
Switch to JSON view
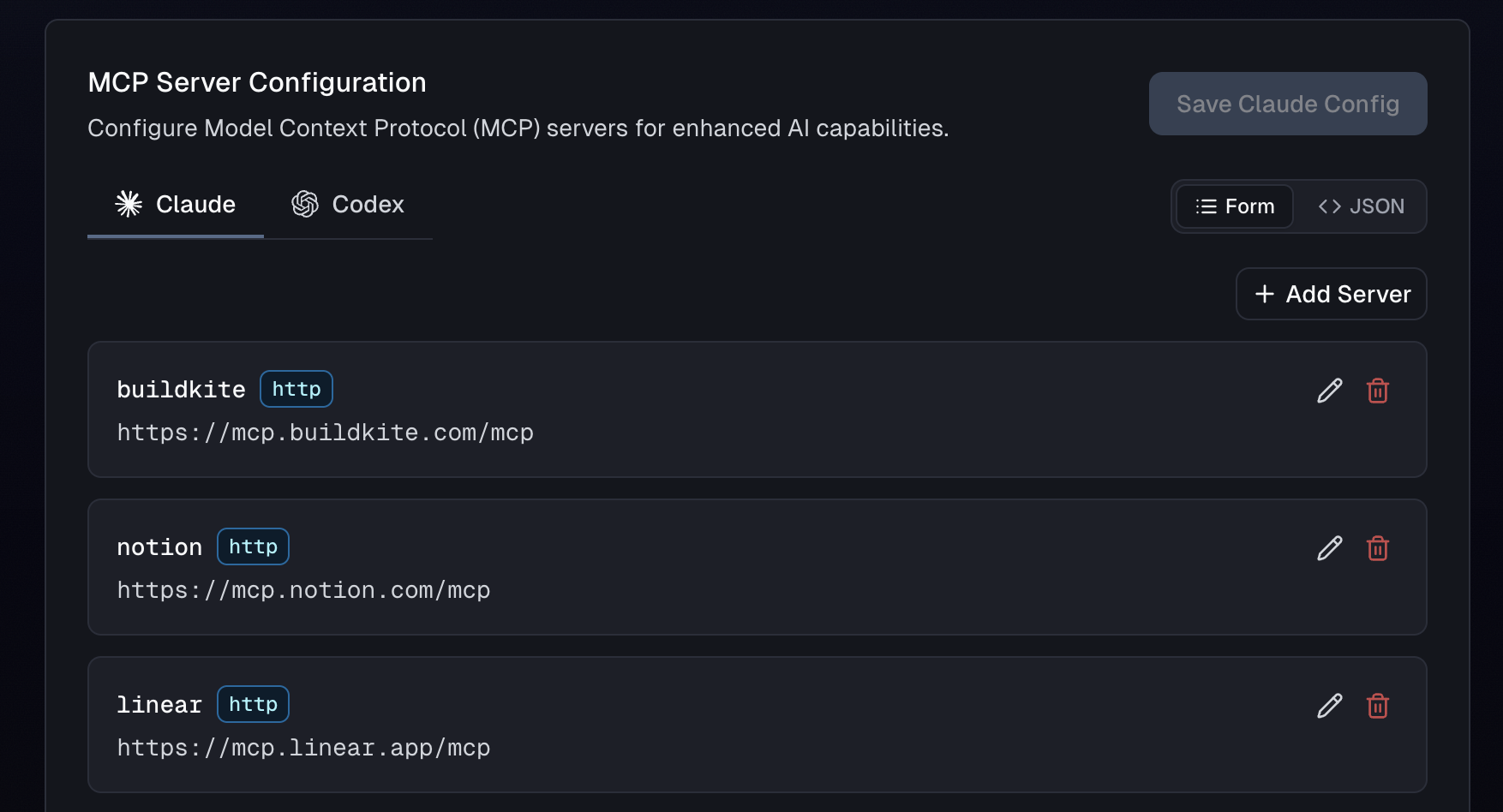1361,206
